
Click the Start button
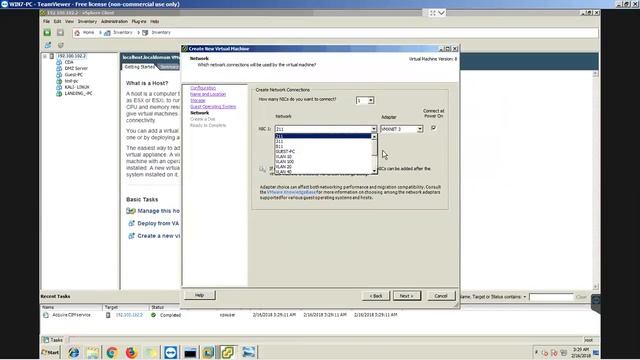51,353
